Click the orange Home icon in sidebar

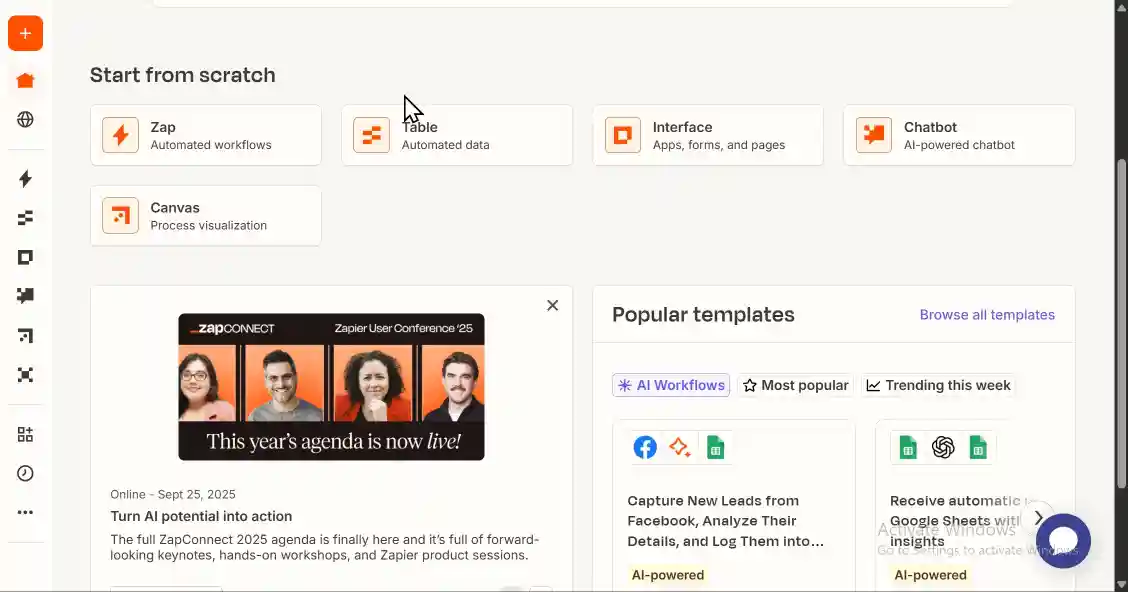coord(25,80)
